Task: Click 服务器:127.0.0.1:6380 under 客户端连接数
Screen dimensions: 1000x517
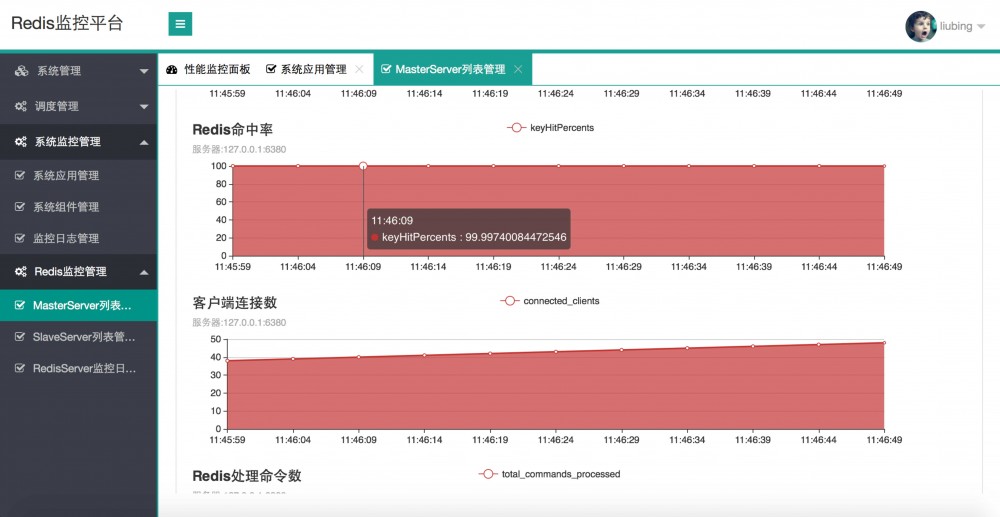Action: point(239,323)
